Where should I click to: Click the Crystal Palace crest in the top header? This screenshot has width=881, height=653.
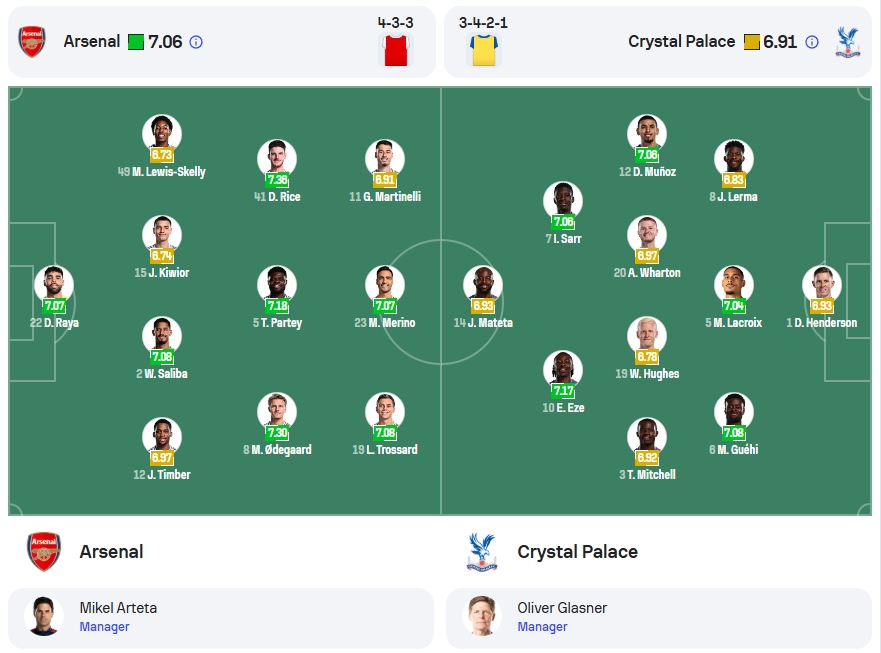pyautogui.click(x=847, y=42)
